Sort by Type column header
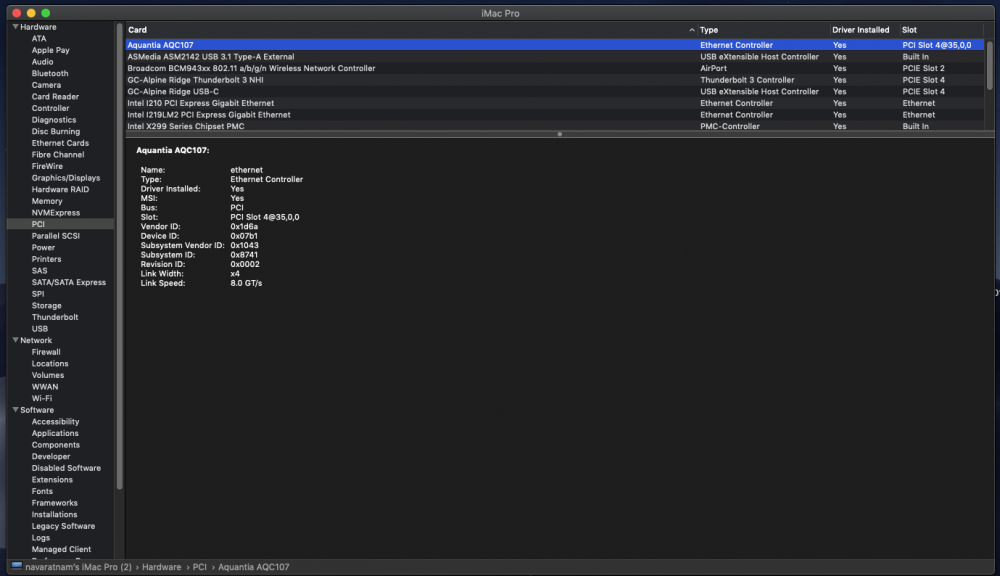1000x576 pixels. click(x=709, y=30)
